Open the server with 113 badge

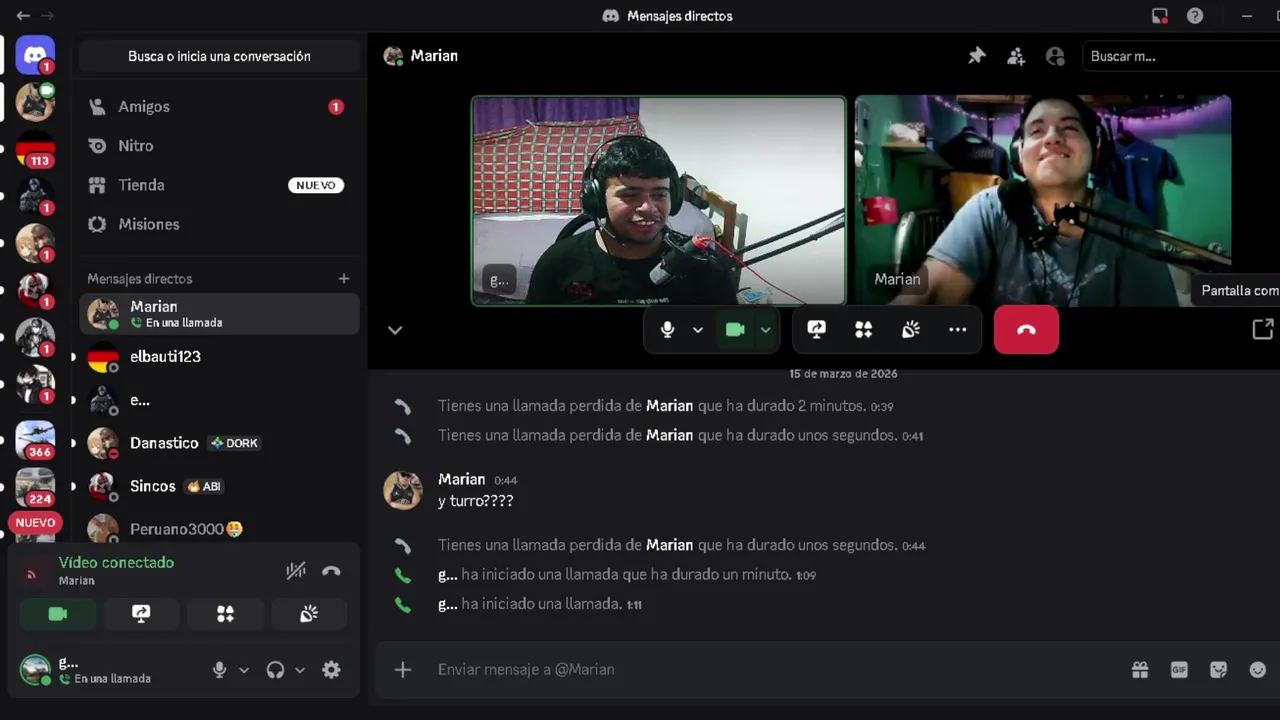click(x=35, y=149)
